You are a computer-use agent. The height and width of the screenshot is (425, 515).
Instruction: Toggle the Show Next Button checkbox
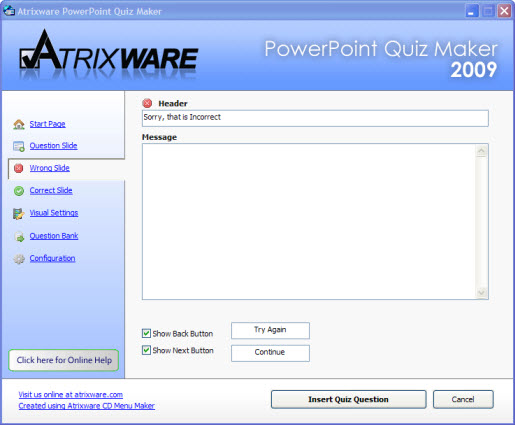(146, 350)
